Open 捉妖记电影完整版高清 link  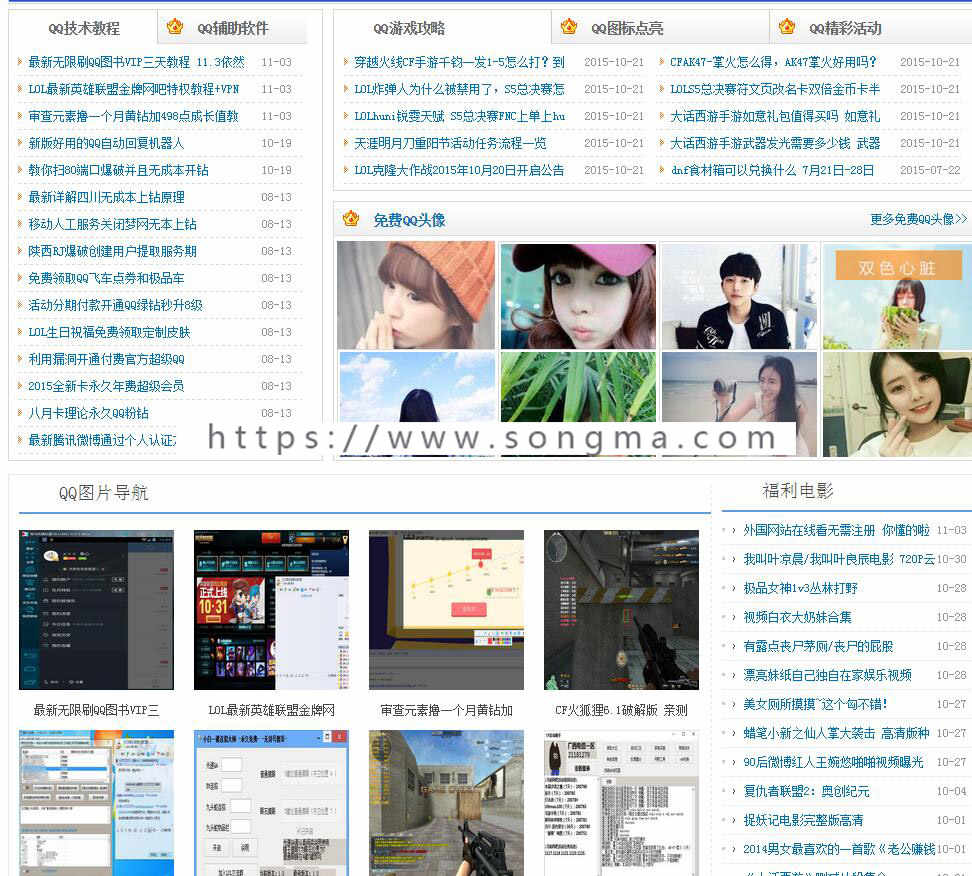(803, 820)
